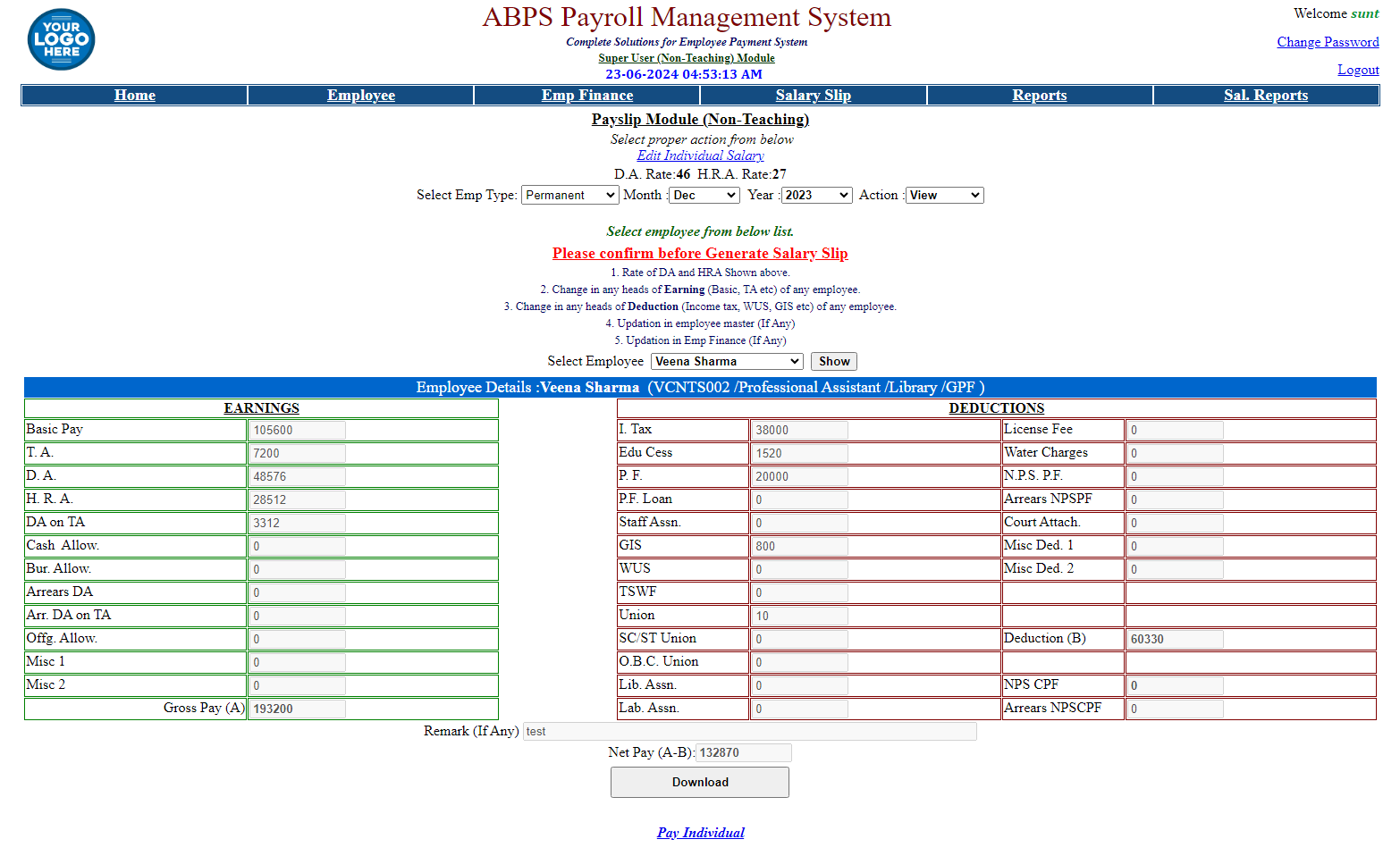The width and height of the screenshot is (1400, 856).
Task: Click the Union value field
Action: pyautogui.click(x=799, y=616)
